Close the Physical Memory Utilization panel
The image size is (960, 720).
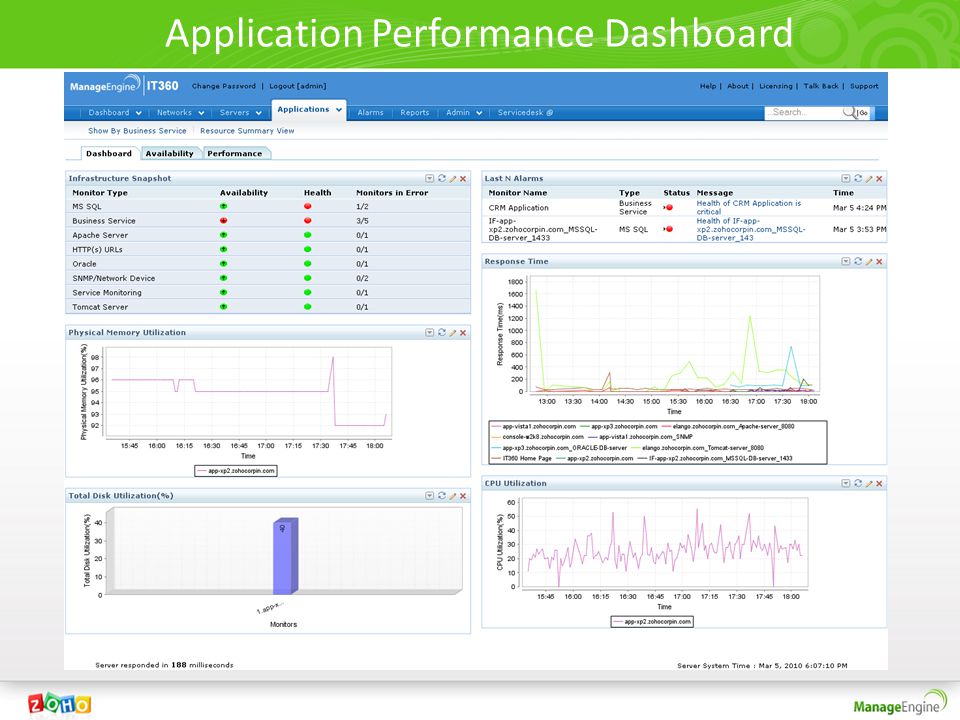pos(463,332)
